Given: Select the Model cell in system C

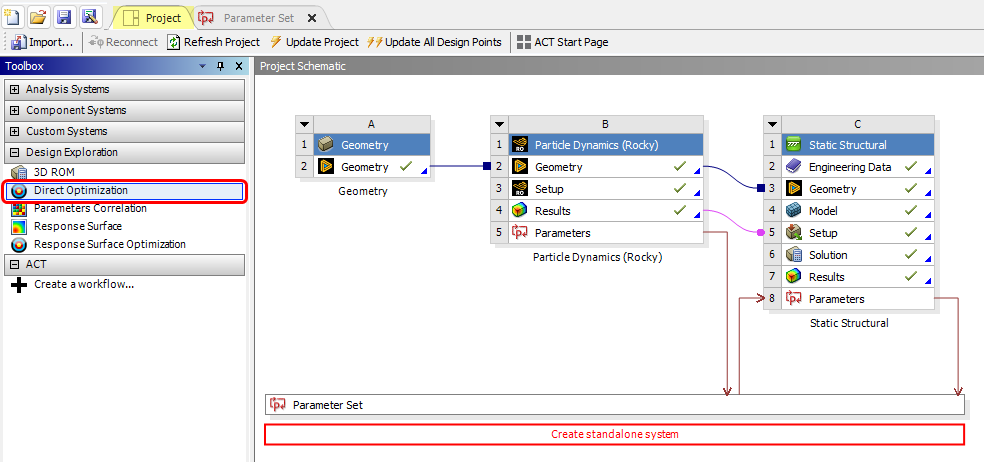Looking at the screenshot, I should (x=858, y=211).
